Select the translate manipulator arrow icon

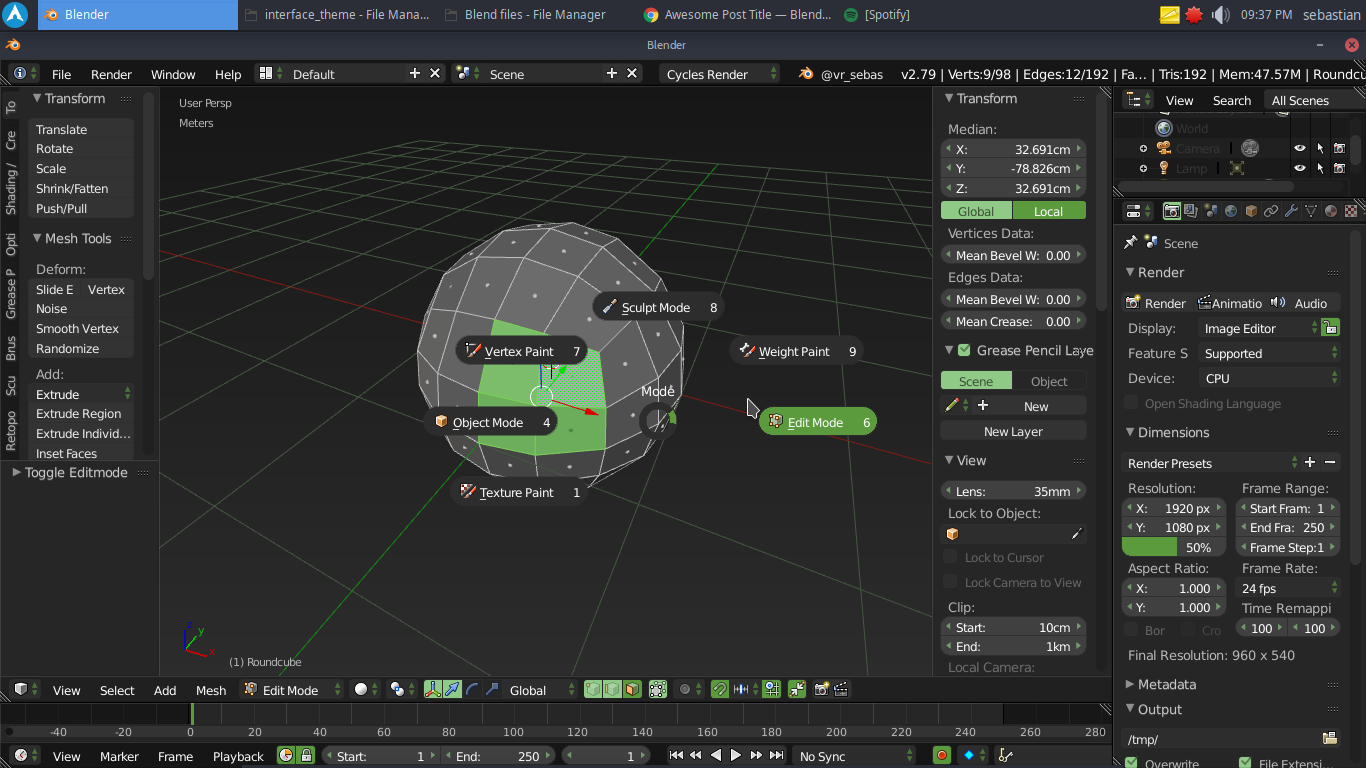click(x=452, y=689)
